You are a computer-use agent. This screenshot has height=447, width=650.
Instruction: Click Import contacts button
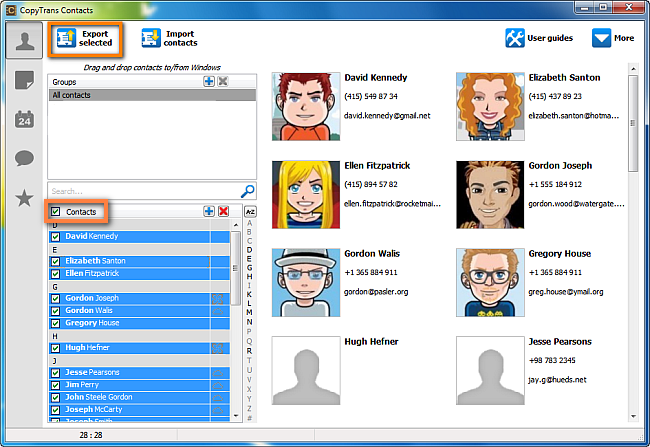click(170, 39)
